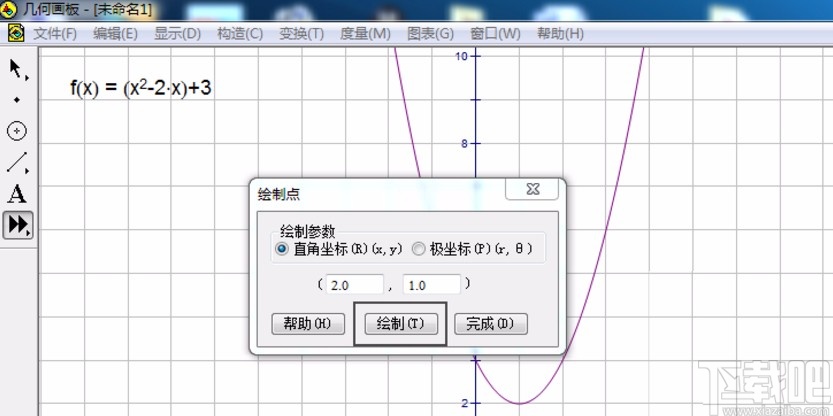The height and width of the screenshot is (416, 833).
Task: Click the y-axis label 10
Action: 461,56
